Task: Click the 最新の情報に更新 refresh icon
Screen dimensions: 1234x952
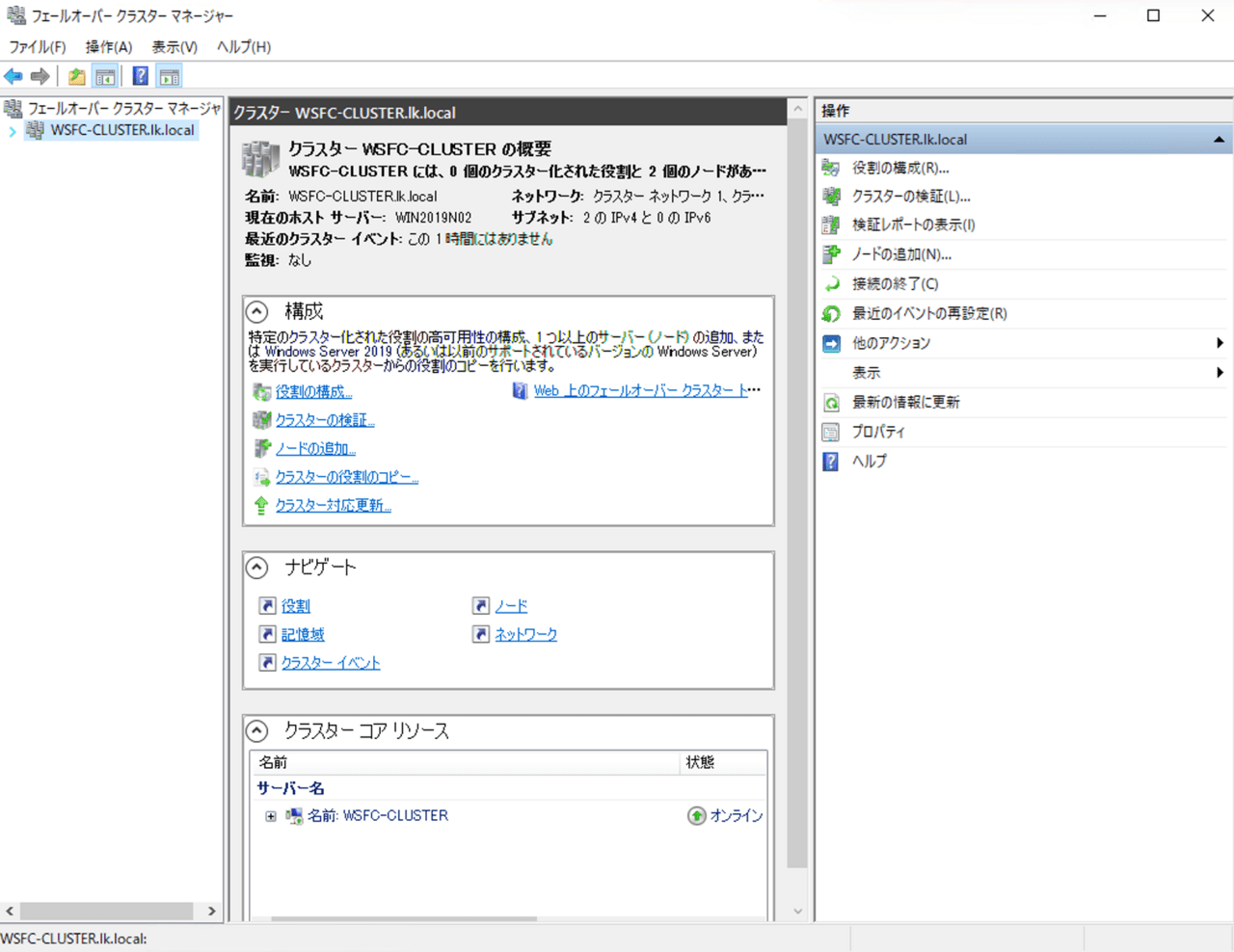Action: coord(831,402)
